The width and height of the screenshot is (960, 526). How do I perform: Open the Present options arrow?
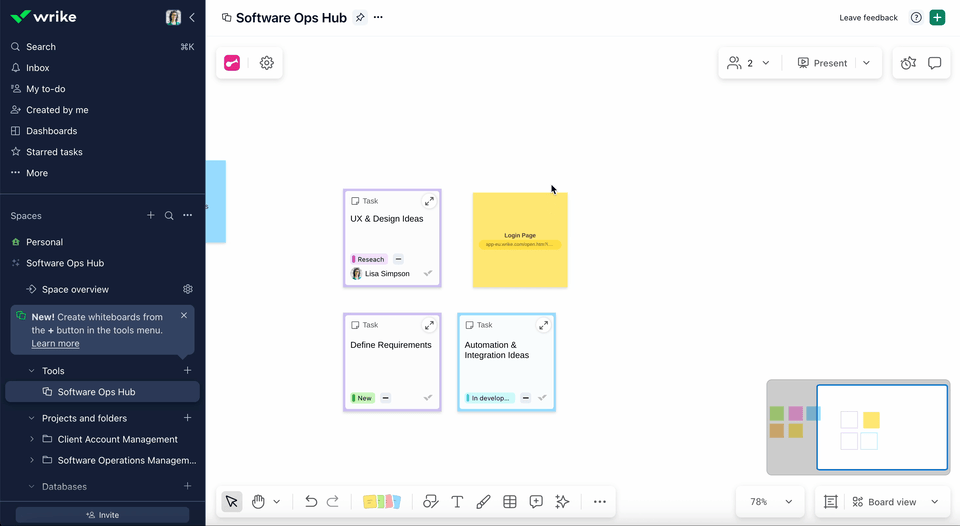point(866,62)
